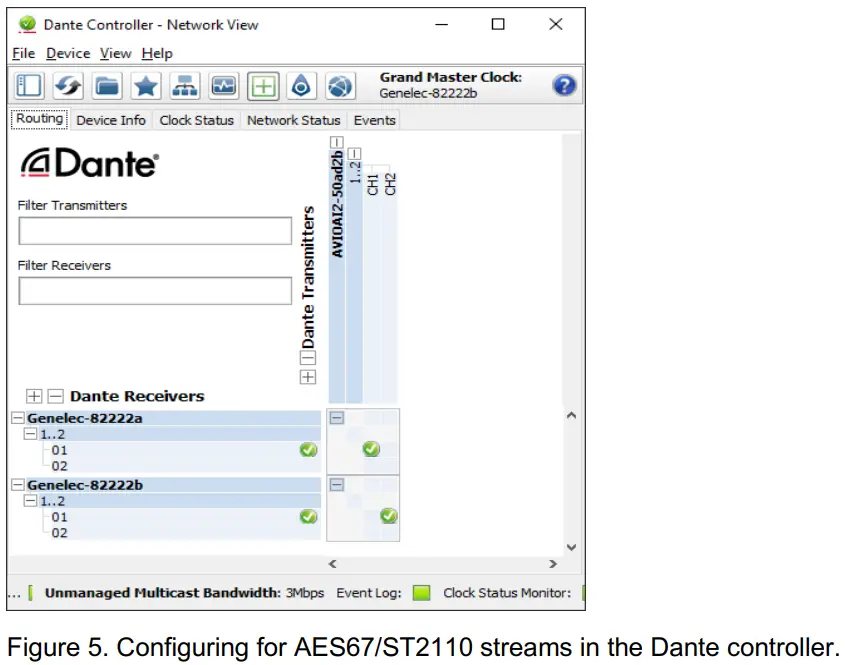Click the channel groups view toolbar icon

pyautogui.click(x=29, y=86)
